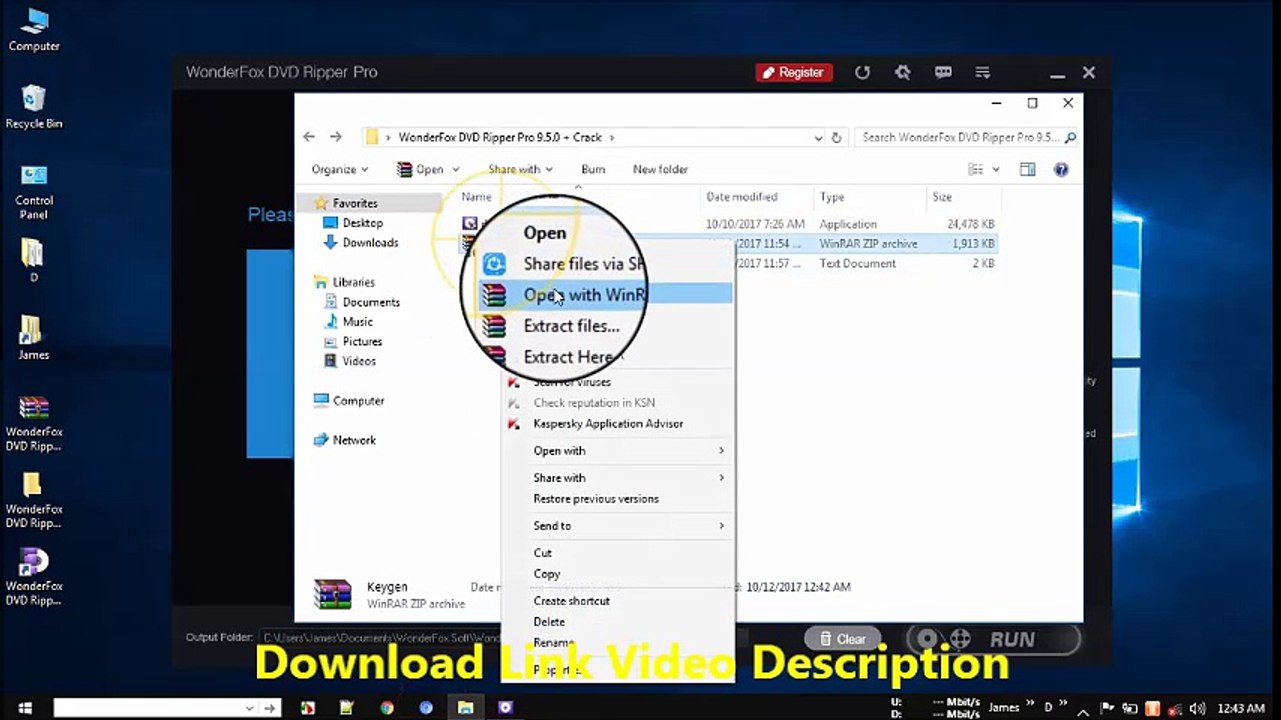This screenshot has height=720, width=1281.
Task: Expand the address bar history dropdown
Action: [x=819, y=138]
